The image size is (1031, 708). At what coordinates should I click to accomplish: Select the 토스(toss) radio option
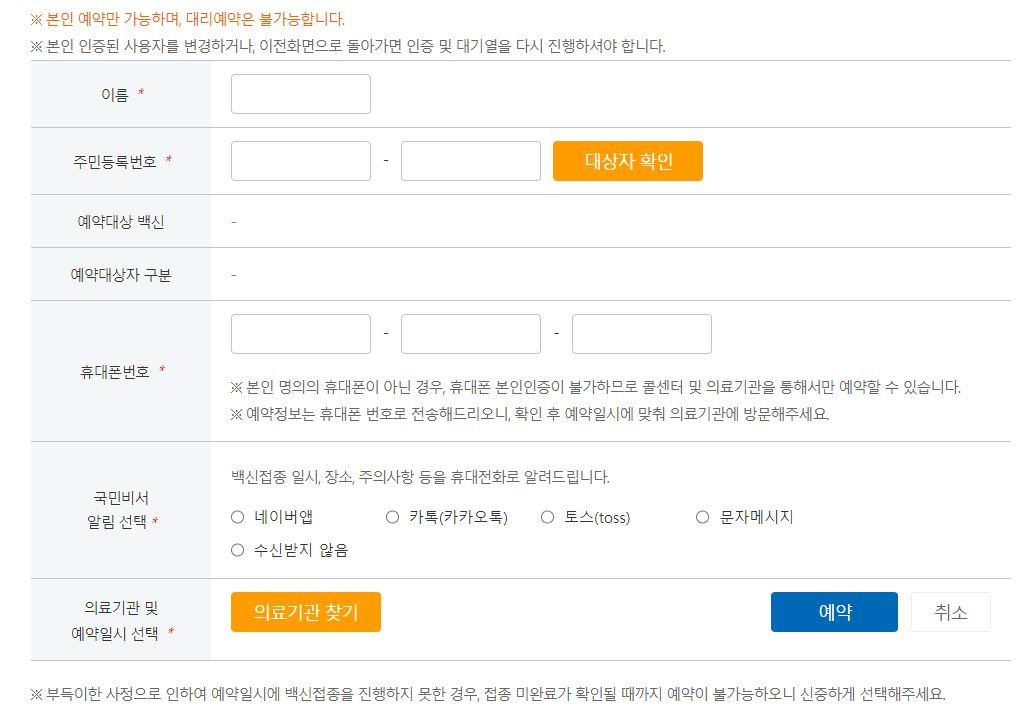(548, 517)
